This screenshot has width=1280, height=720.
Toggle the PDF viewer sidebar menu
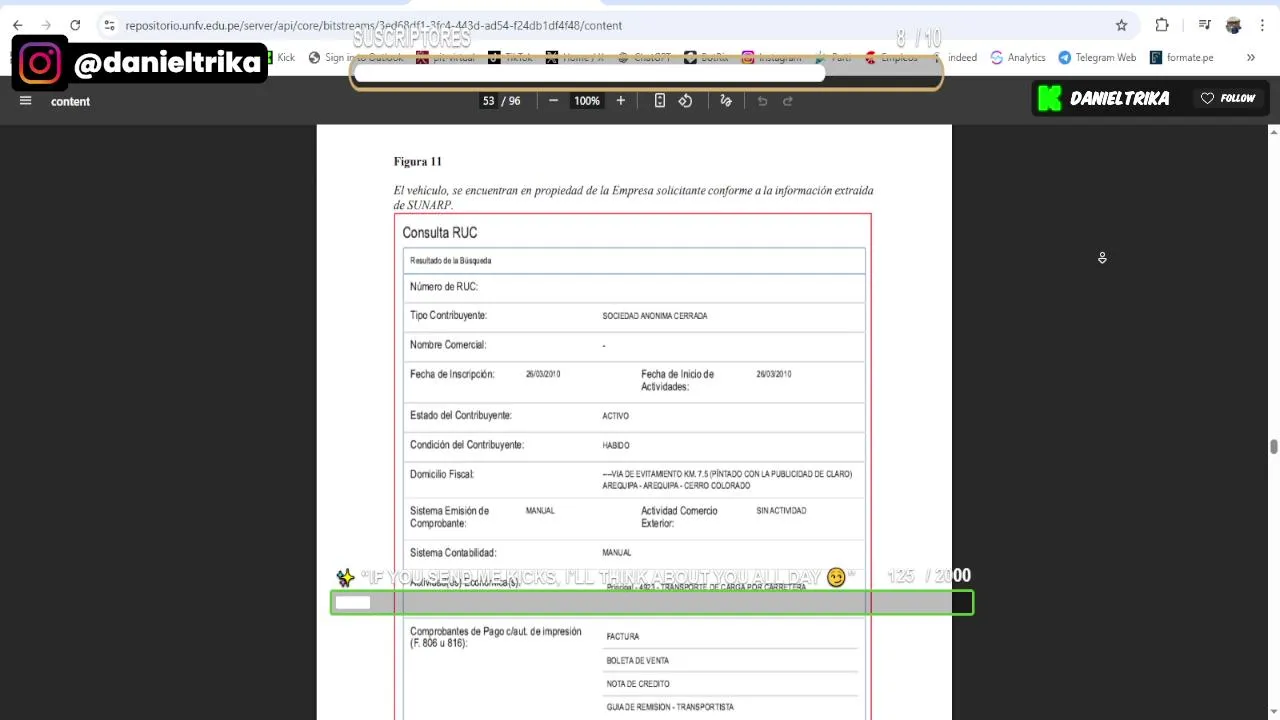tap(26, 101)
